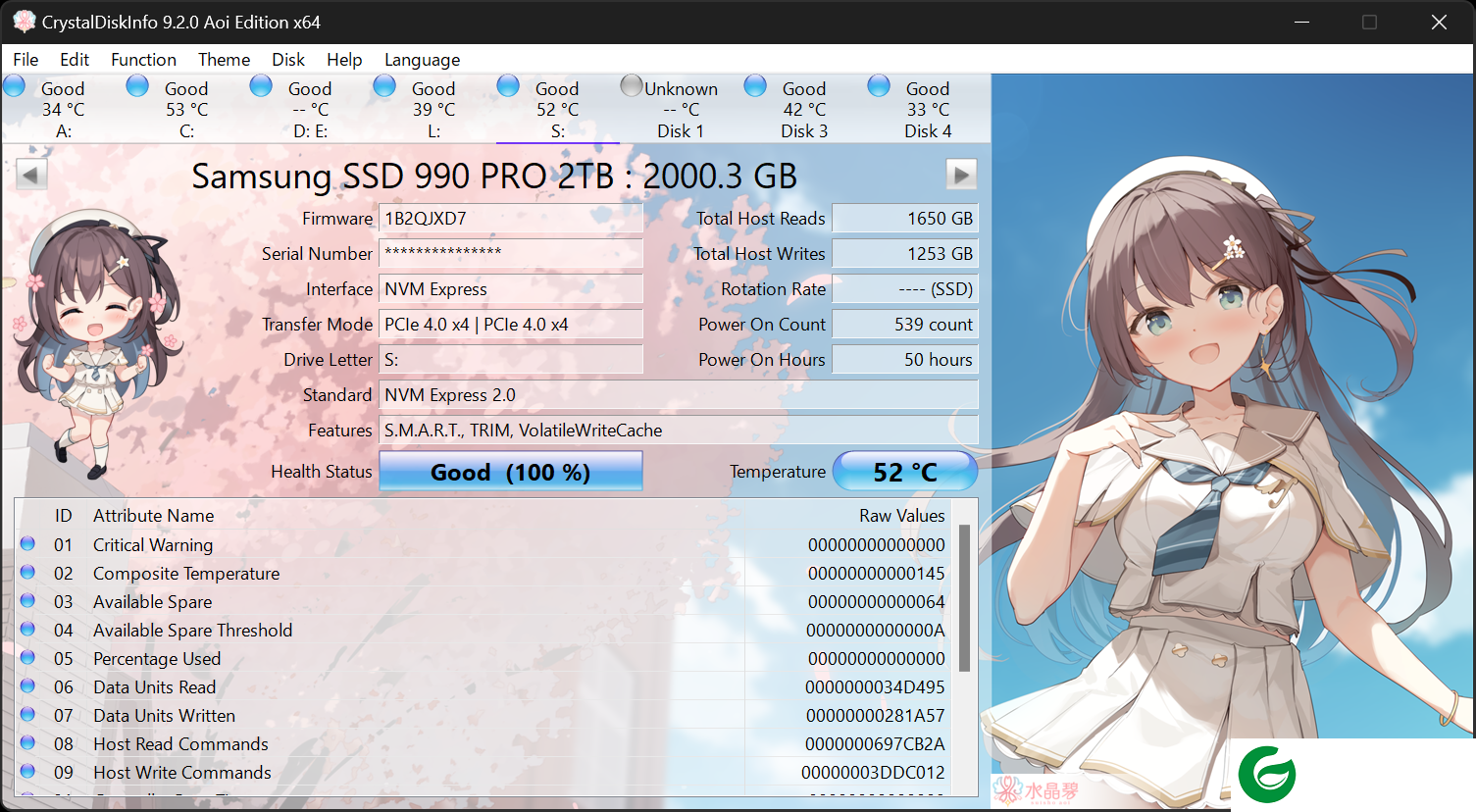Viewport: 1476px width, 812px height.
Task: Open the Language menu
Action: tap(422, 60)
